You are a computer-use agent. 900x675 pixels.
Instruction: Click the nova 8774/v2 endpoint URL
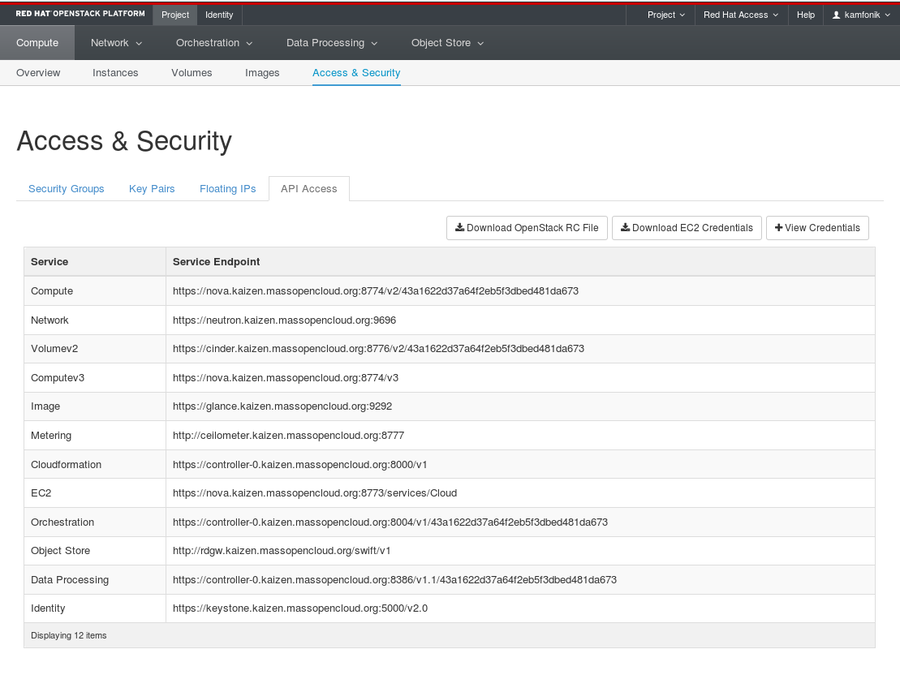tap(375, 291)
